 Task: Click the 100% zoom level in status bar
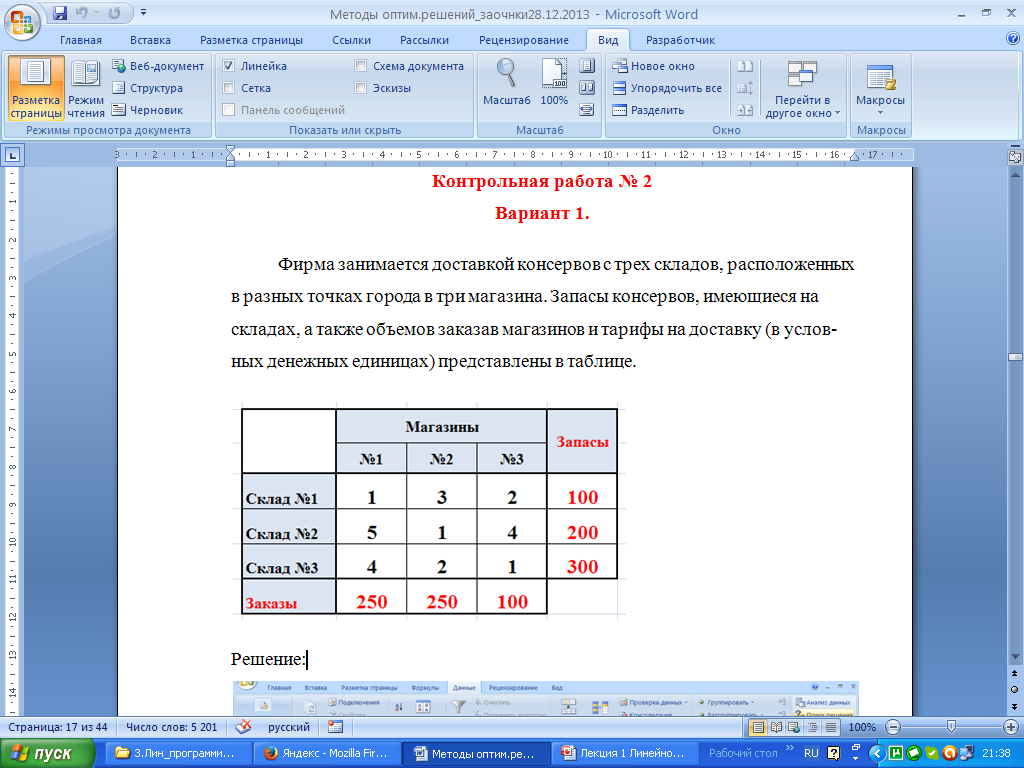(861, 727)
